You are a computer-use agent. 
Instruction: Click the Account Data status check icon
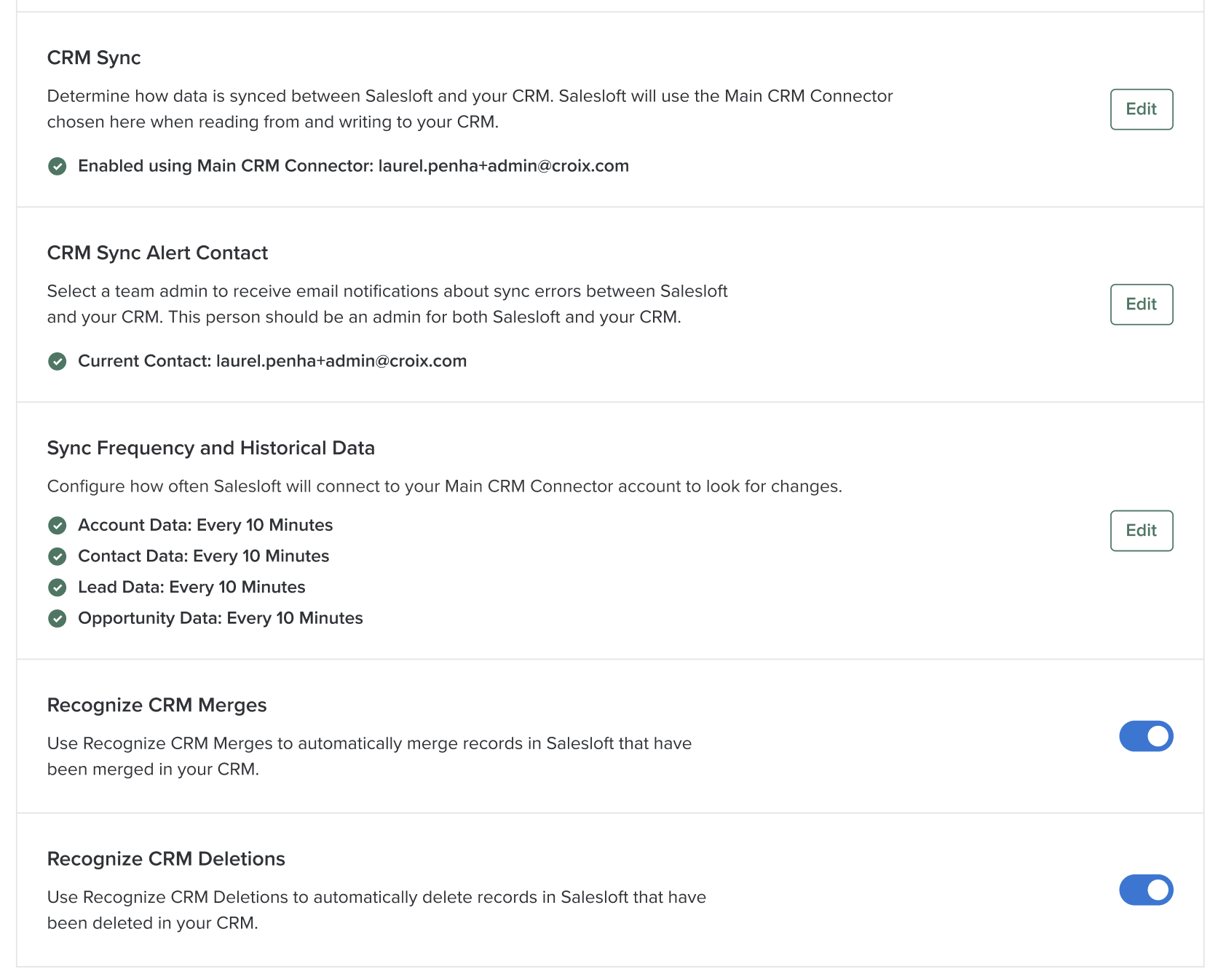tap(58, 526)
